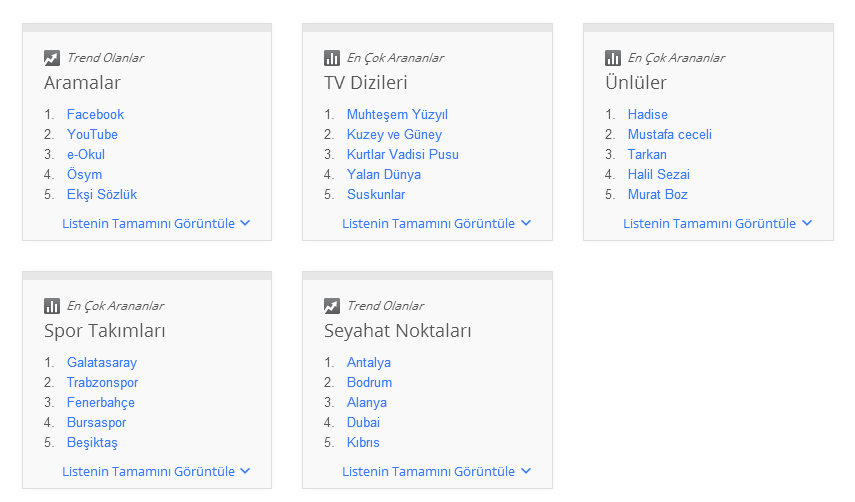Image resolution: width=855 pixels, height=502 pixels.
Task: Select Galatasaray in Spor Takımları
Action: pos(102,362)
